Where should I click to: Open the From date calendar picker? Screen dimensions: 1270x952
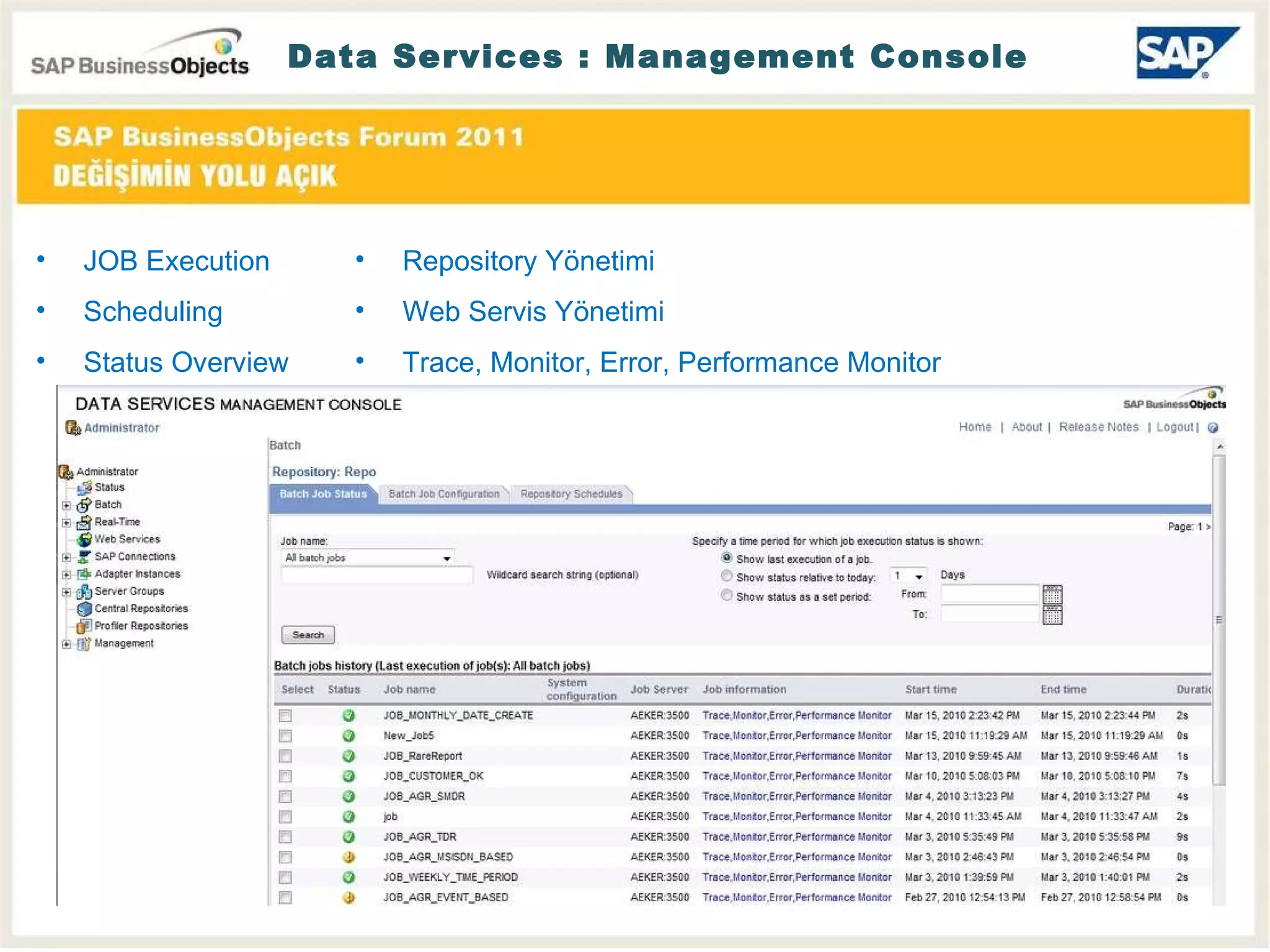[1052, 595]
